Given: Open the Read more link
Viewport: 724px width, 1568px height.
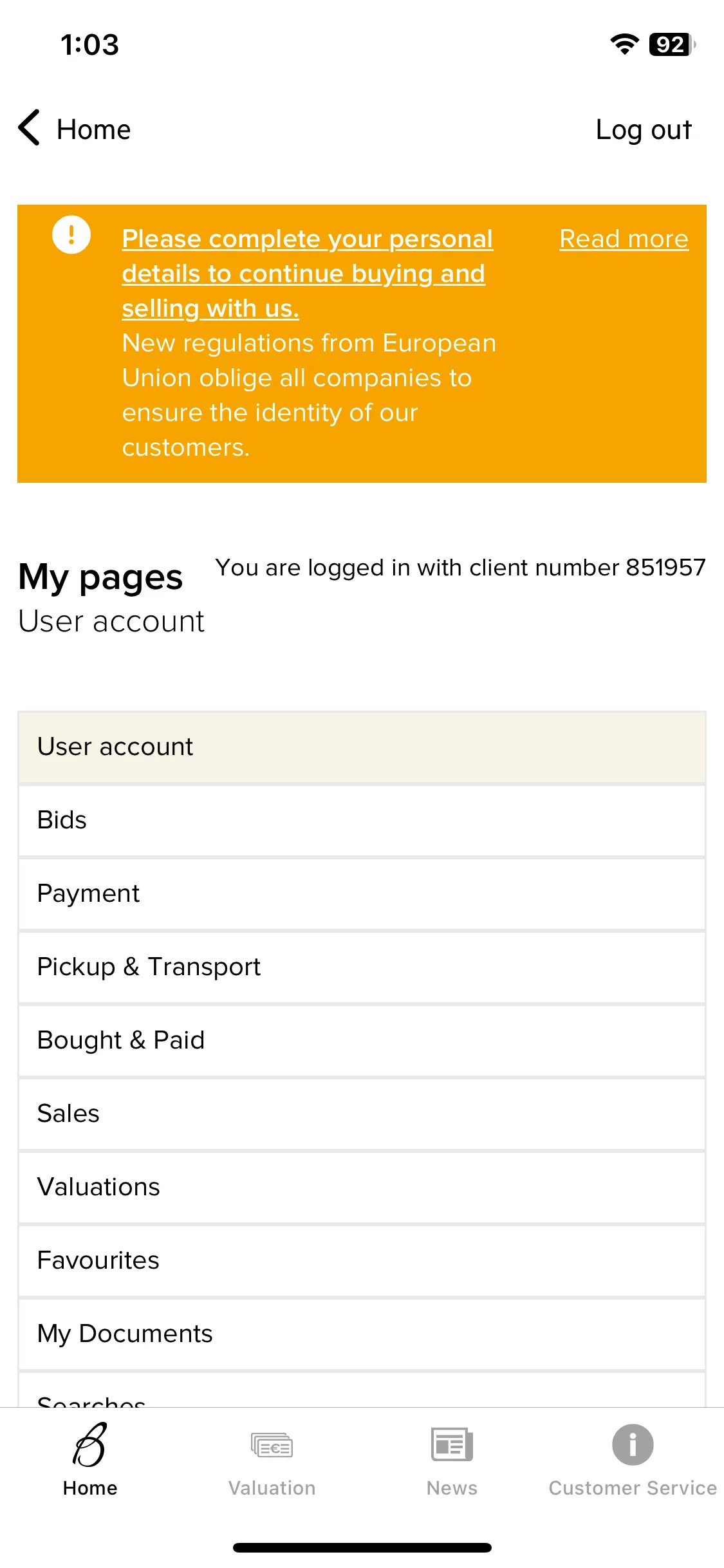Looking at the screenshot, I should point(624,239).
